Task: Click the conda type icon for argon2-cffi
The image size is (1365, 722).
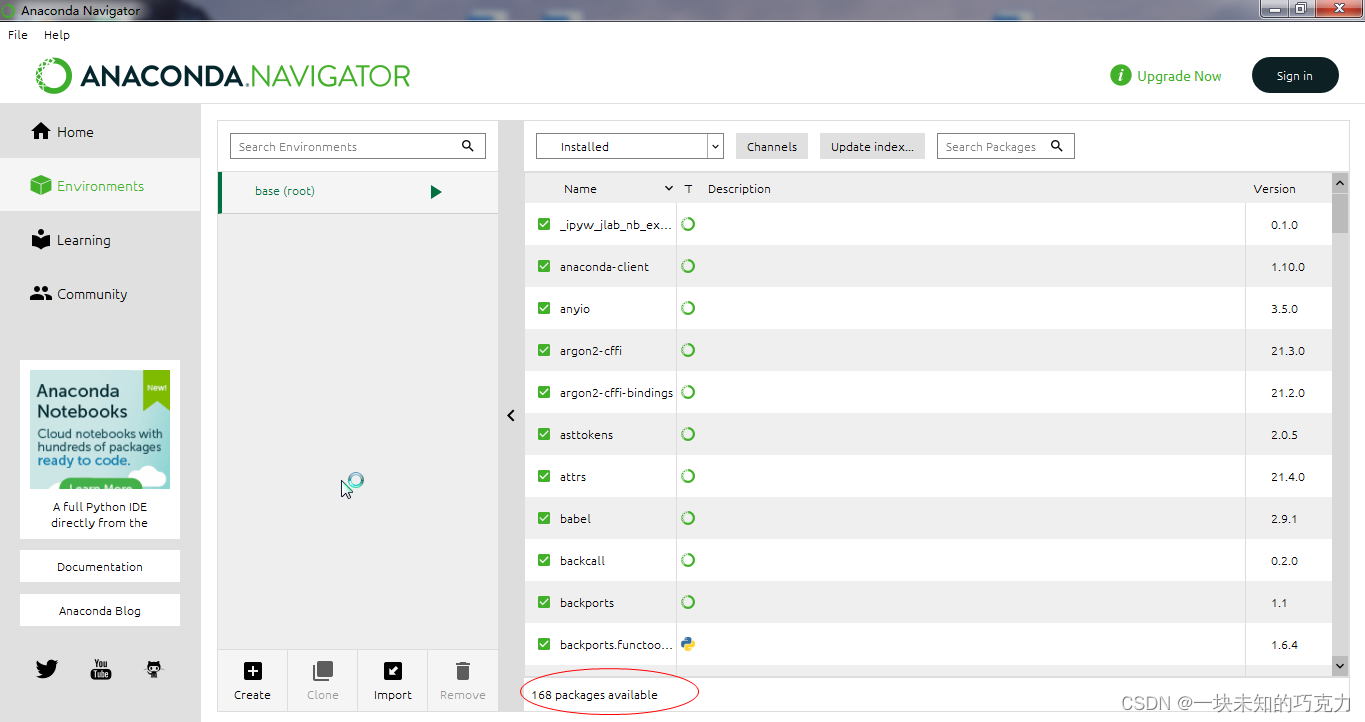Action: point(688,350)
